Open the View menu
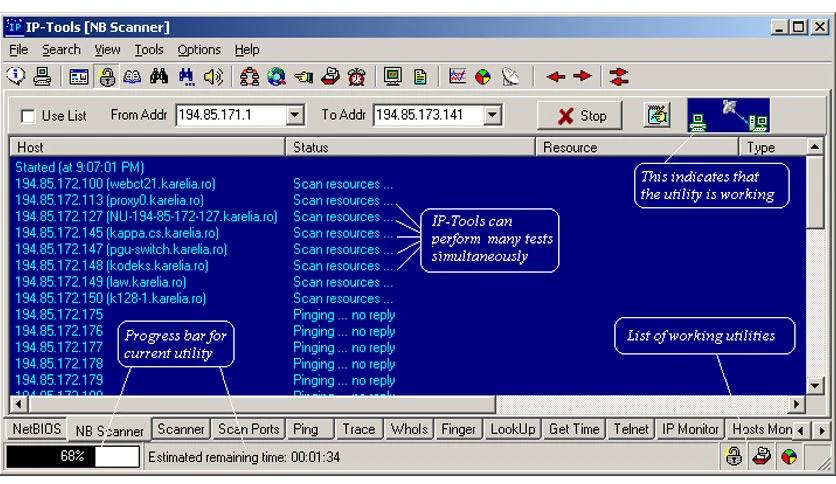The height and width of the screenshot is (484, 836). (x=107, y=50)
